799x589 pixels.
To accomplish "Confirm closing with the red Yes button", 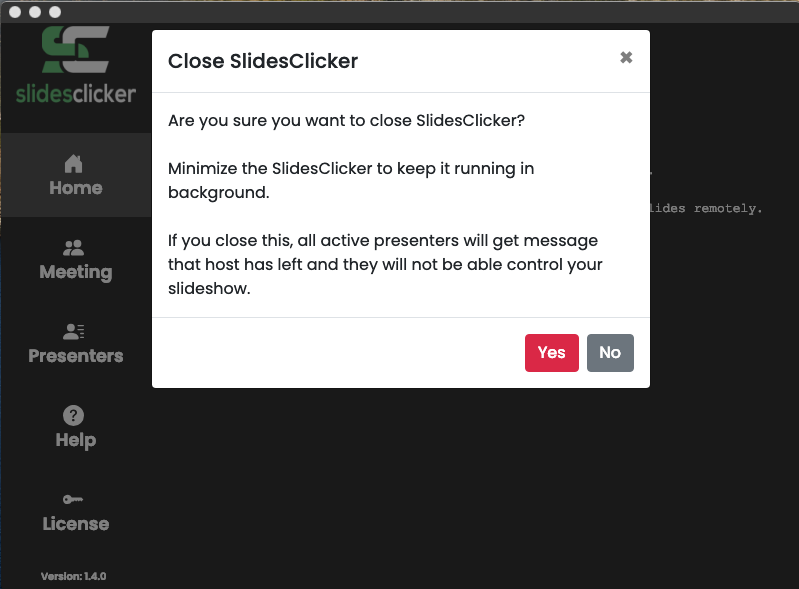I will pos(552,353).
